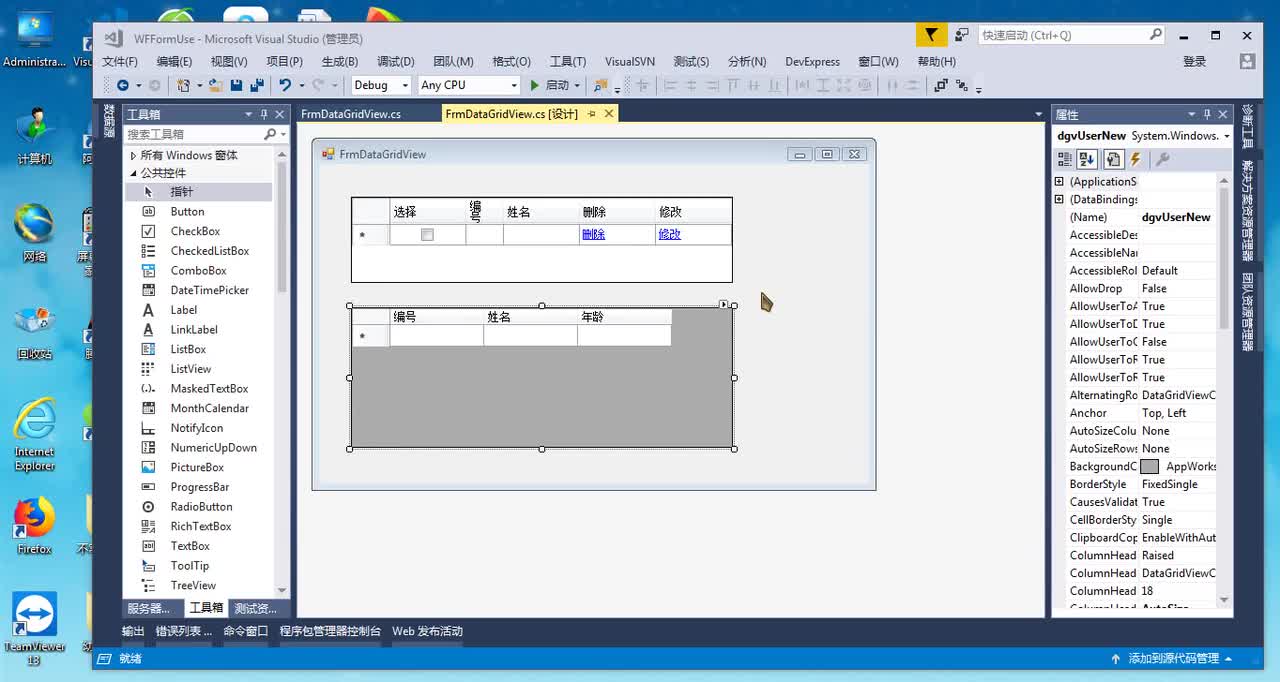Click the Save All disks icon
Screen dimensions: 1280x682
[257, 86]
